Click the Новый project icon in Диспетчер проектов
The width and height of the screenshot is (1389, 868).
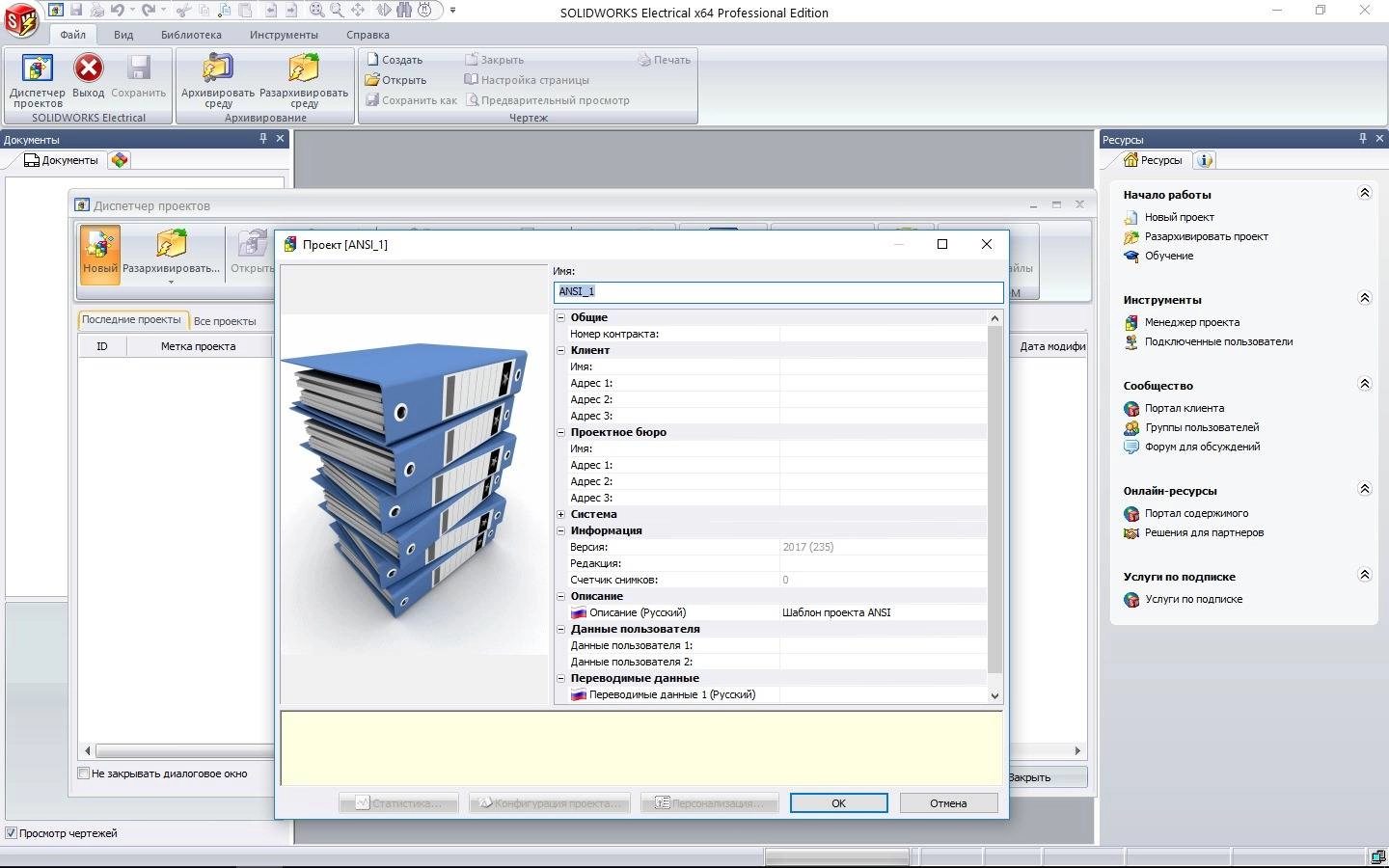[99, 255]
